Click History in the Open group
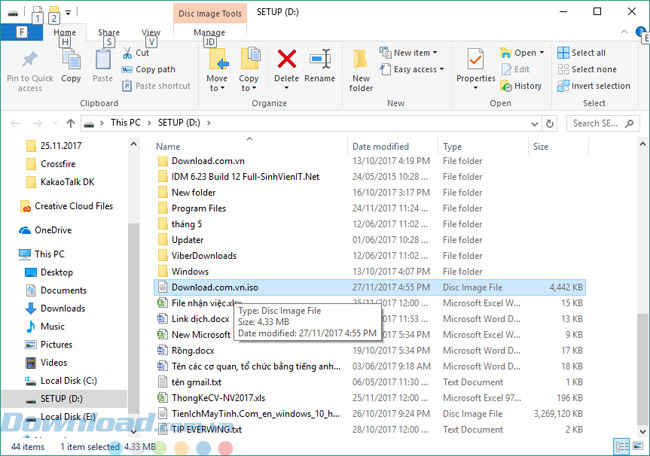Image resolution: width=650 pixels, height=456 pixels. (x=521, y=86)
